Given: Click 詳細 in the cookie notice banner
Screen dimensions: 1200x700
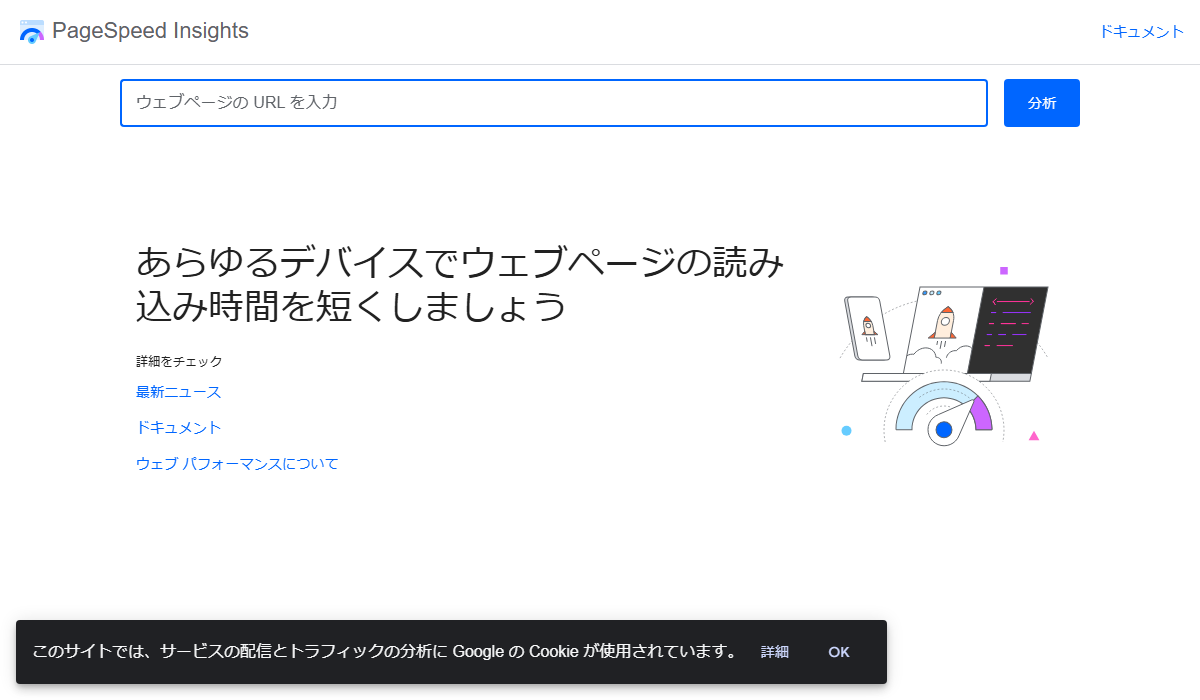Looking at the screenshot, I should click(773, 651).
